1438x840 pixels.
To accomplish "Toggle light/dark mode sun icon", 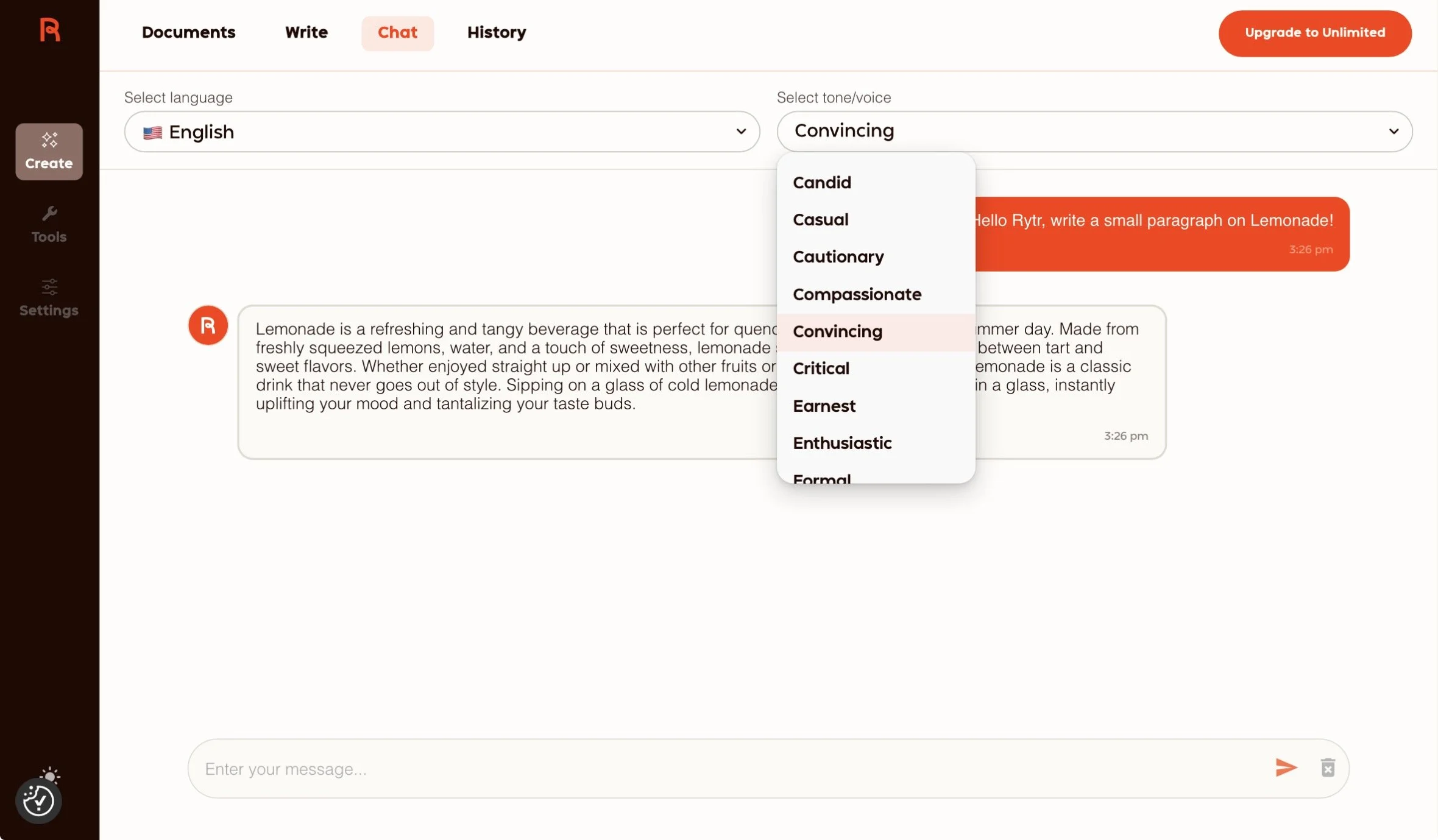I will 50,775.
